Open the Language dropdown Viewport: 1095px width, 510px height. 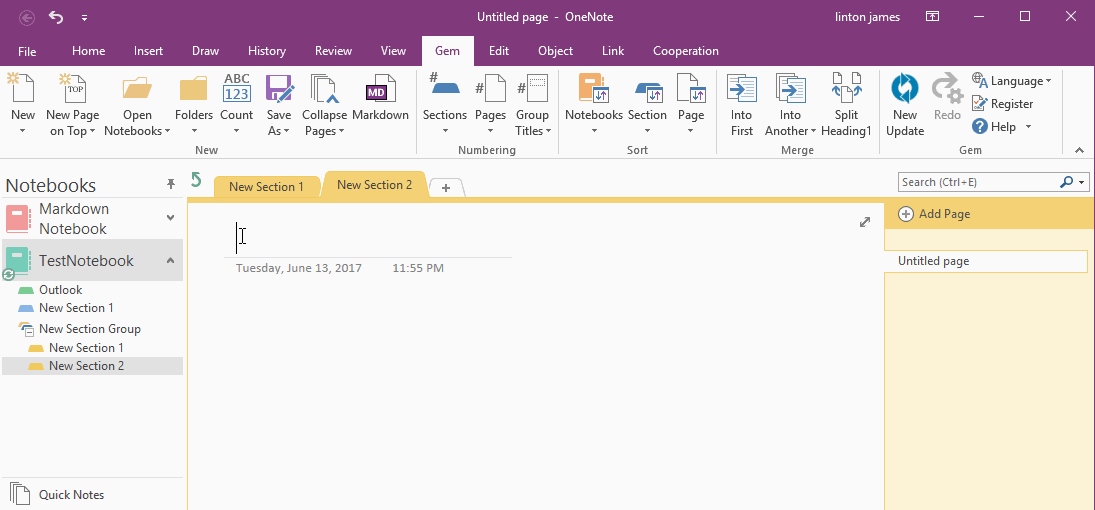click(x=1011, y=81)
